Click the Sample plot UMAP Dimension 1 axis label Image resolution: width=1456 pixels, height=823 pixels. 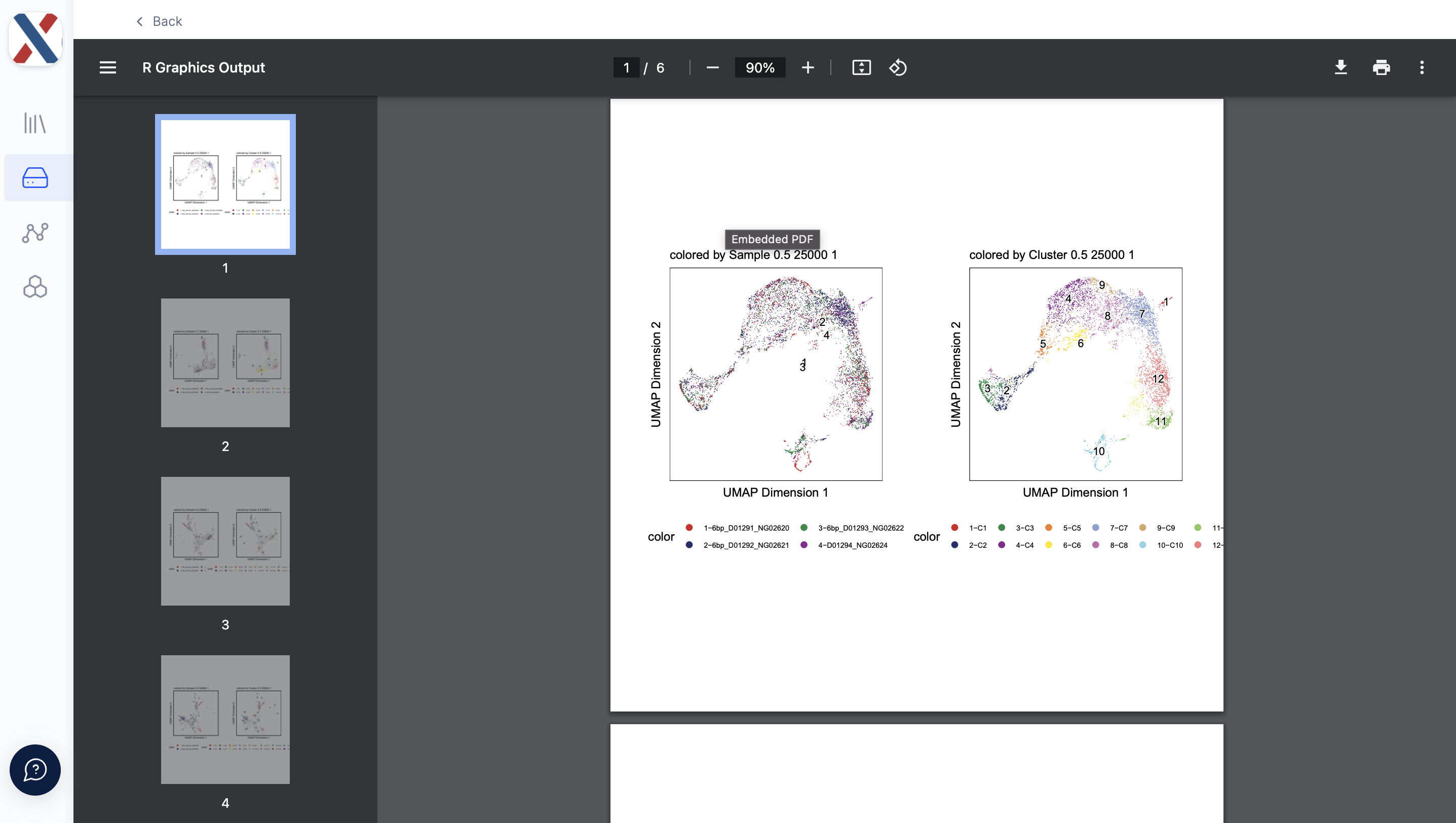(x=776, y=493)
